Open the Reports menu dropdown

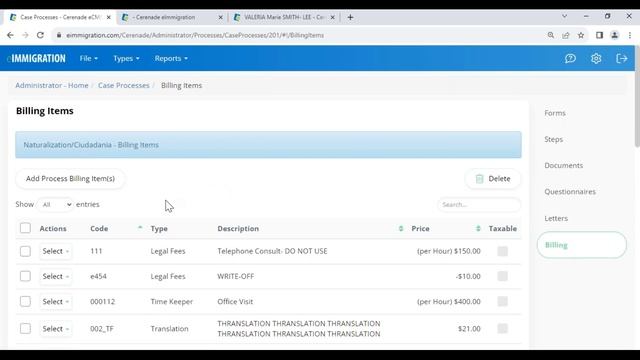[x=171, y=58]
